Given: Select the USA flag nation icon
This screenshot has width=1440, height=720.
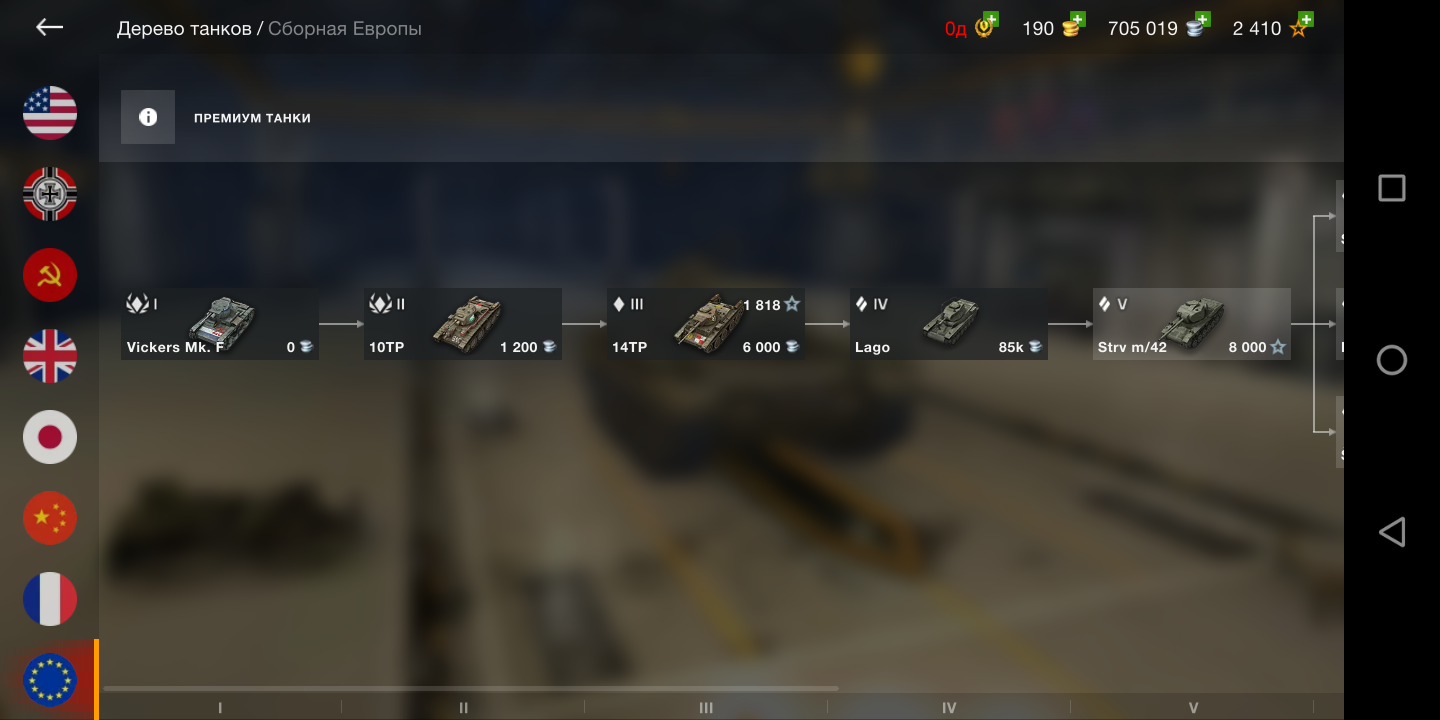Looking at the screenshot, I should (x=50, y=113).
